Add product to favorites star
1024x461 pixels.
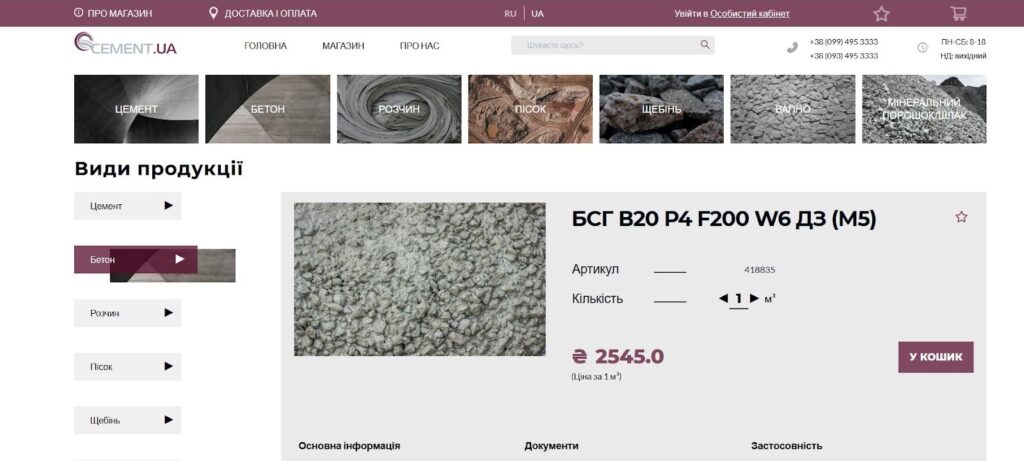click(x=961, y=217)
